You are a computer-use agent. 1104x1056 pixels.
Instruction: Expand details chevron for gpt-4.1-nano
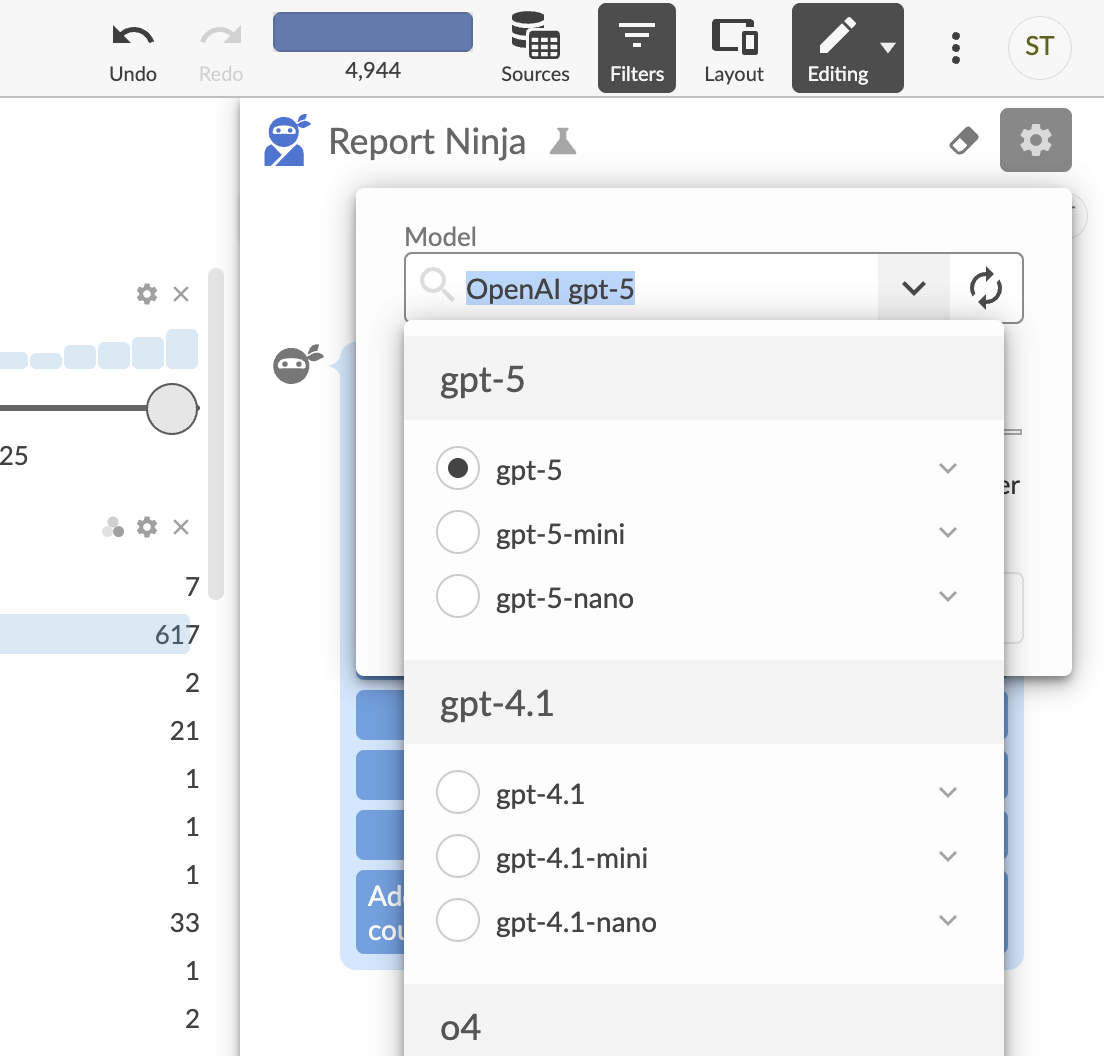pyautogui.click(x=948, y=920)
